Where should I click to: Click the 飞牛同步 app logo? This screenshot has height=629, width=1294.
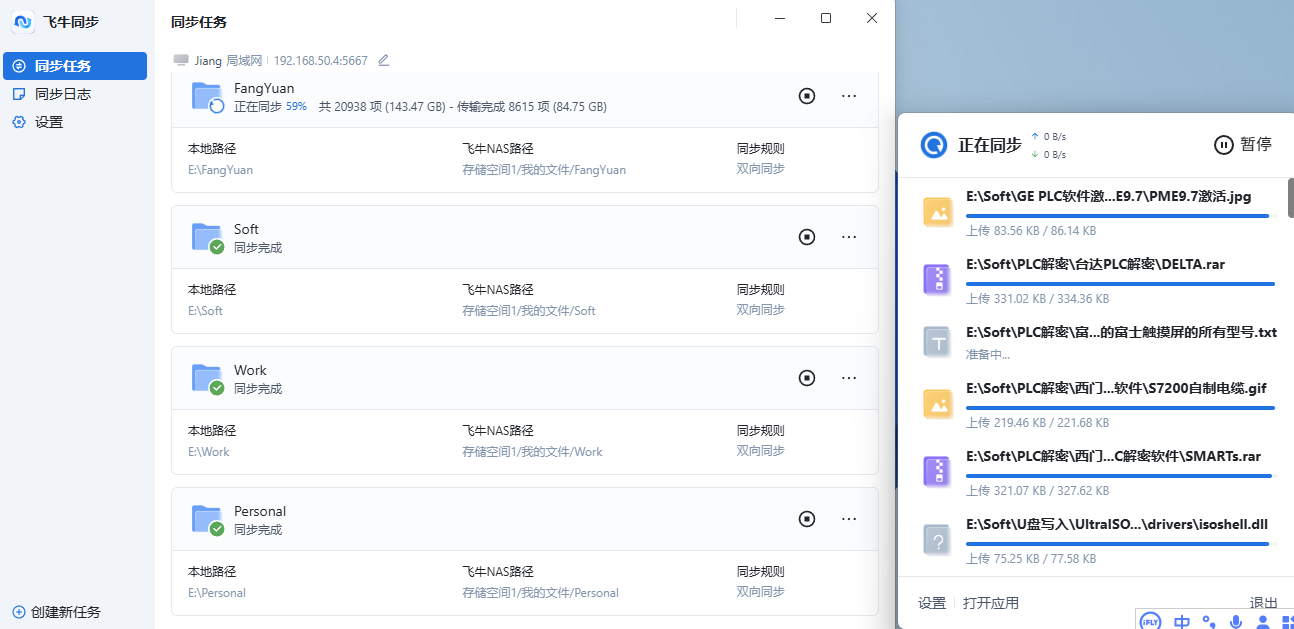pyautogui.click(x=22, y=21)
